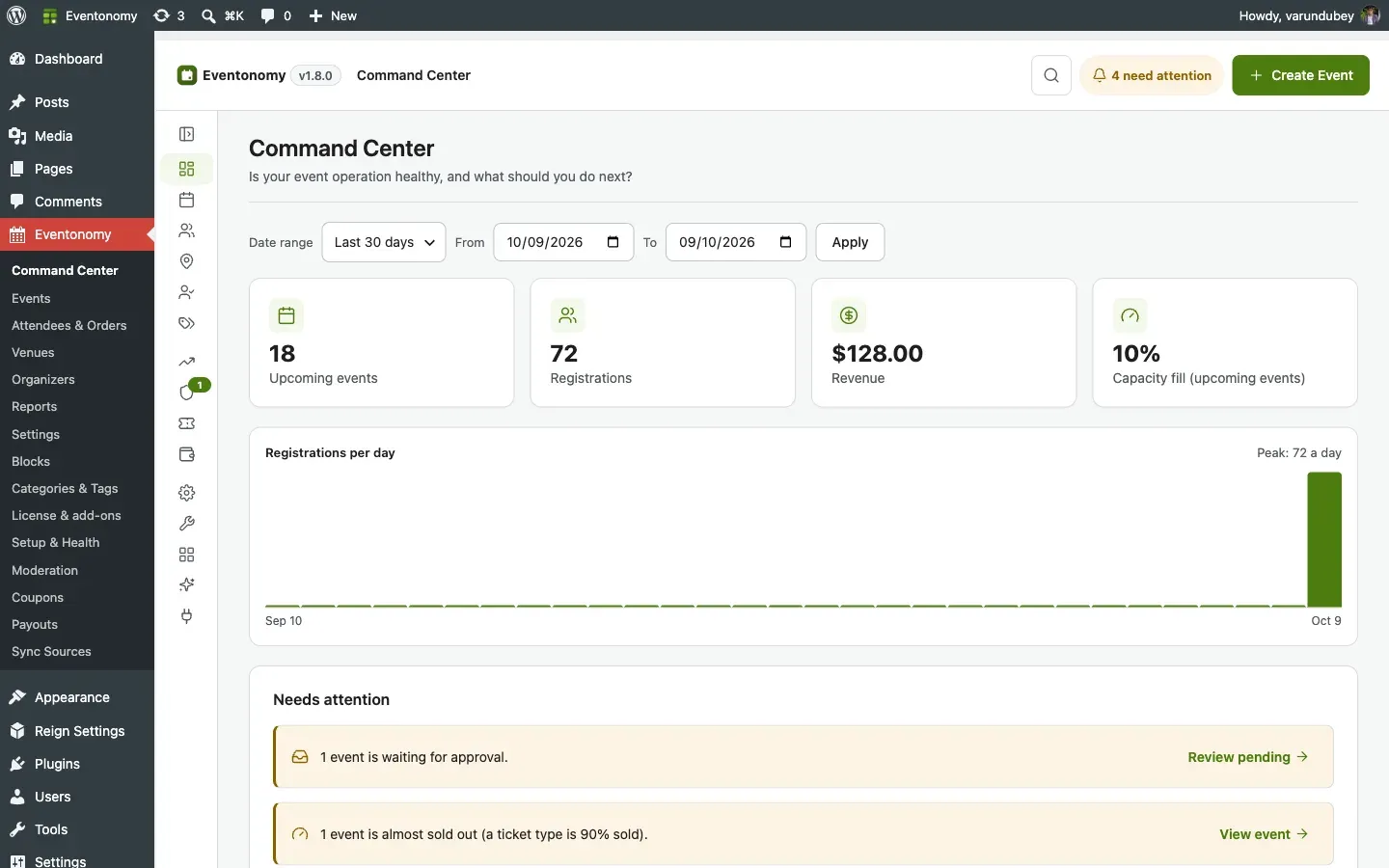
Task: Click the Revenue dollar card icon
Action: [849, 315]
